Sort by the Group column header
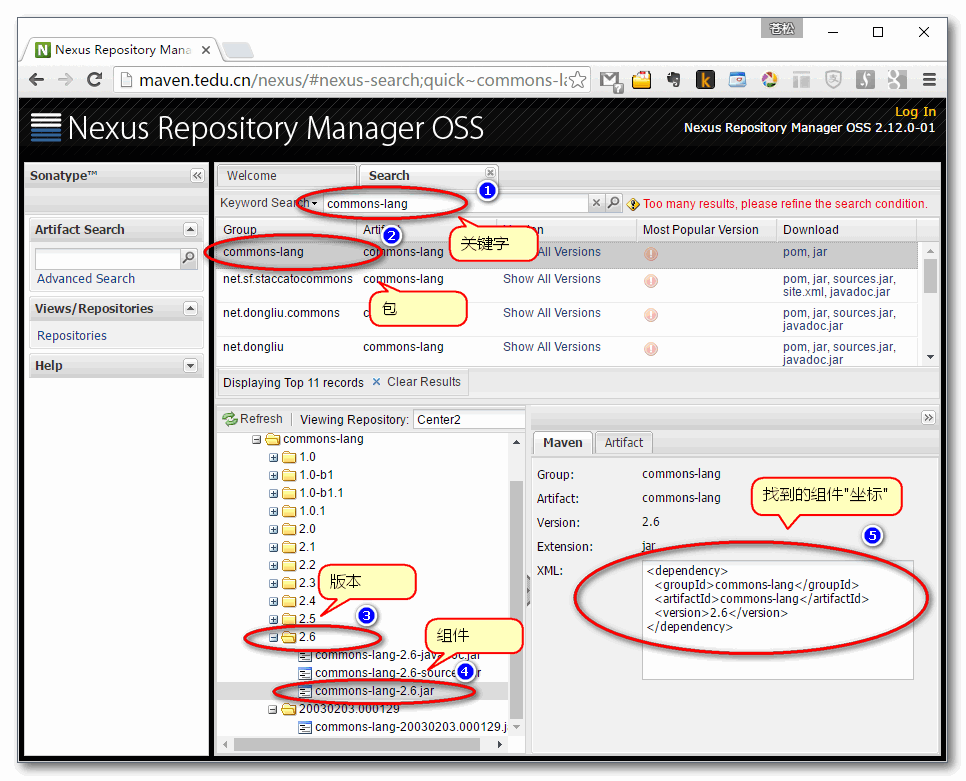 click(x=286, y=230)
